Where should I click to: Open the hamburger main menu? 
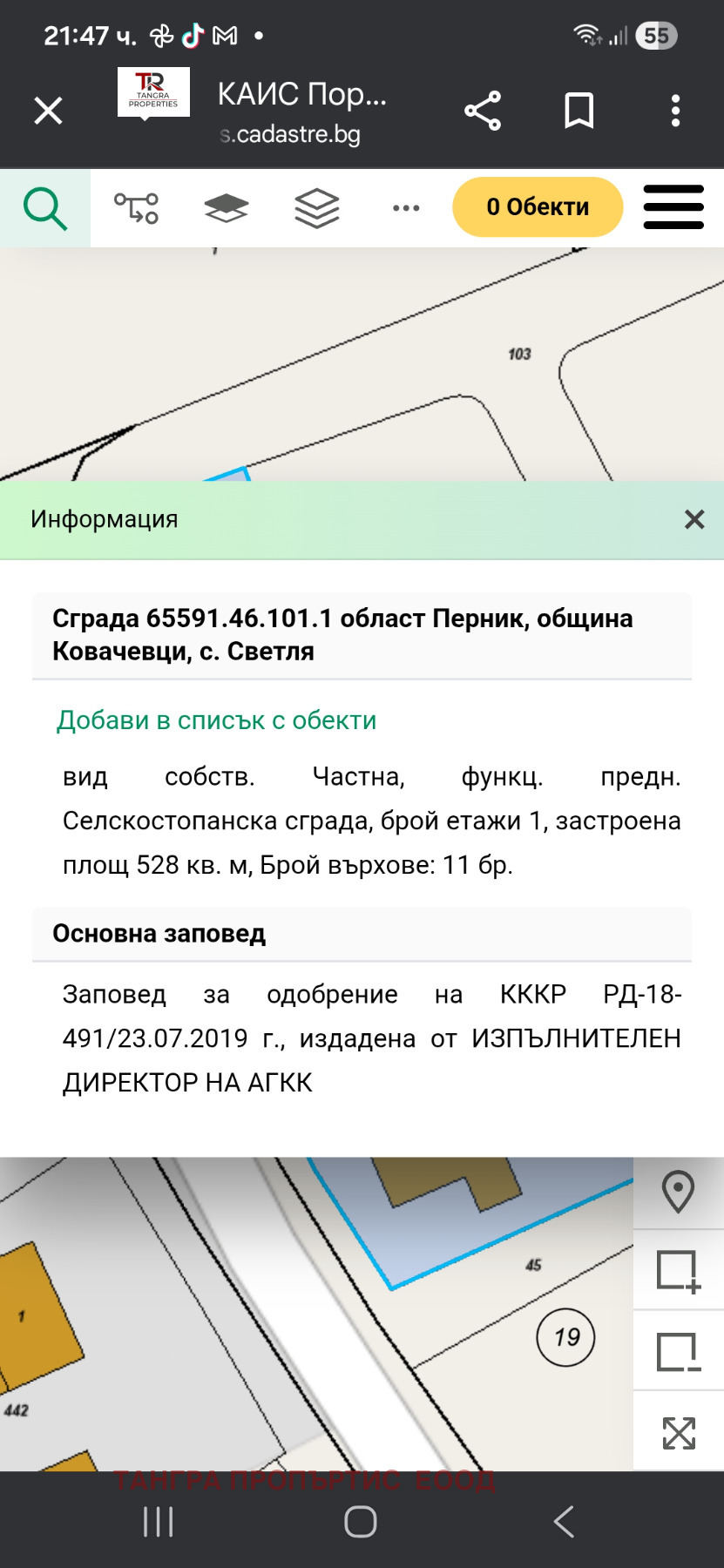point(673,207)
